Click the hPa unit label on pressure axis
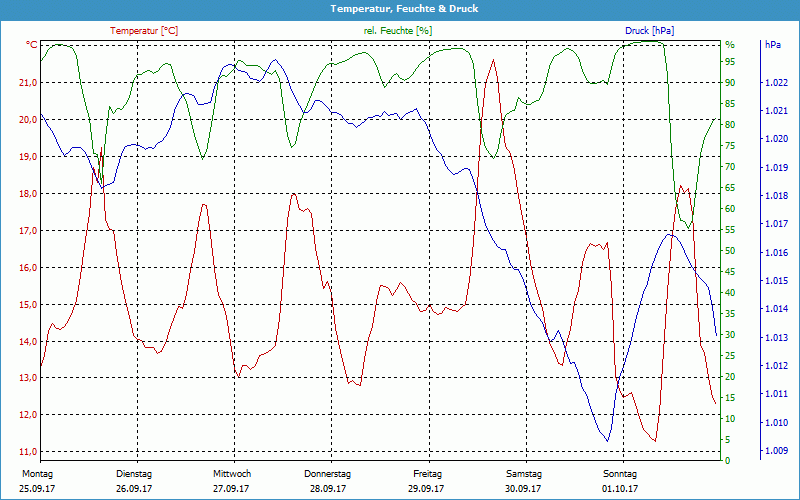Image resolution: width=800 pixels, height=500 pixels. pos(773,45)
